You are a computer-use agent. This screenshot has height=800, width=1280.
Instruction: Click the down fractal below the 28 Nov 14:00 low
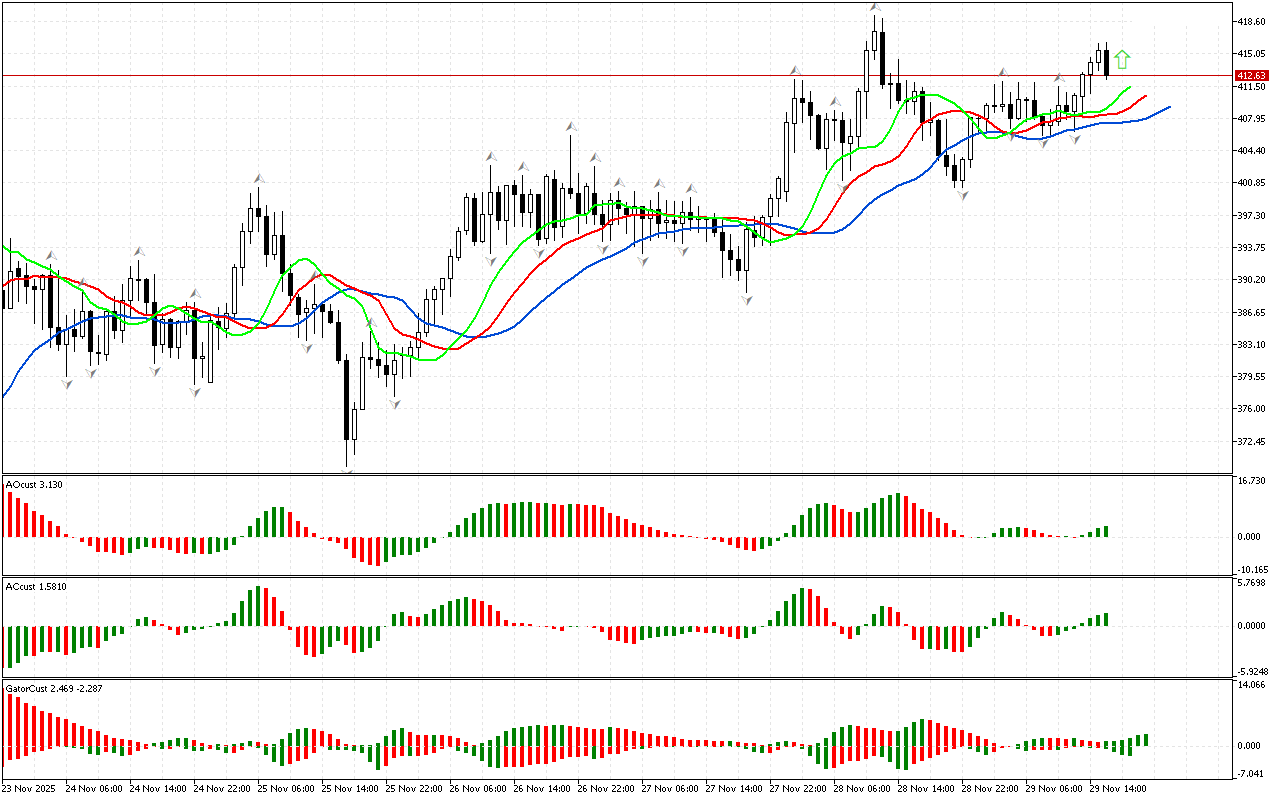962,195
